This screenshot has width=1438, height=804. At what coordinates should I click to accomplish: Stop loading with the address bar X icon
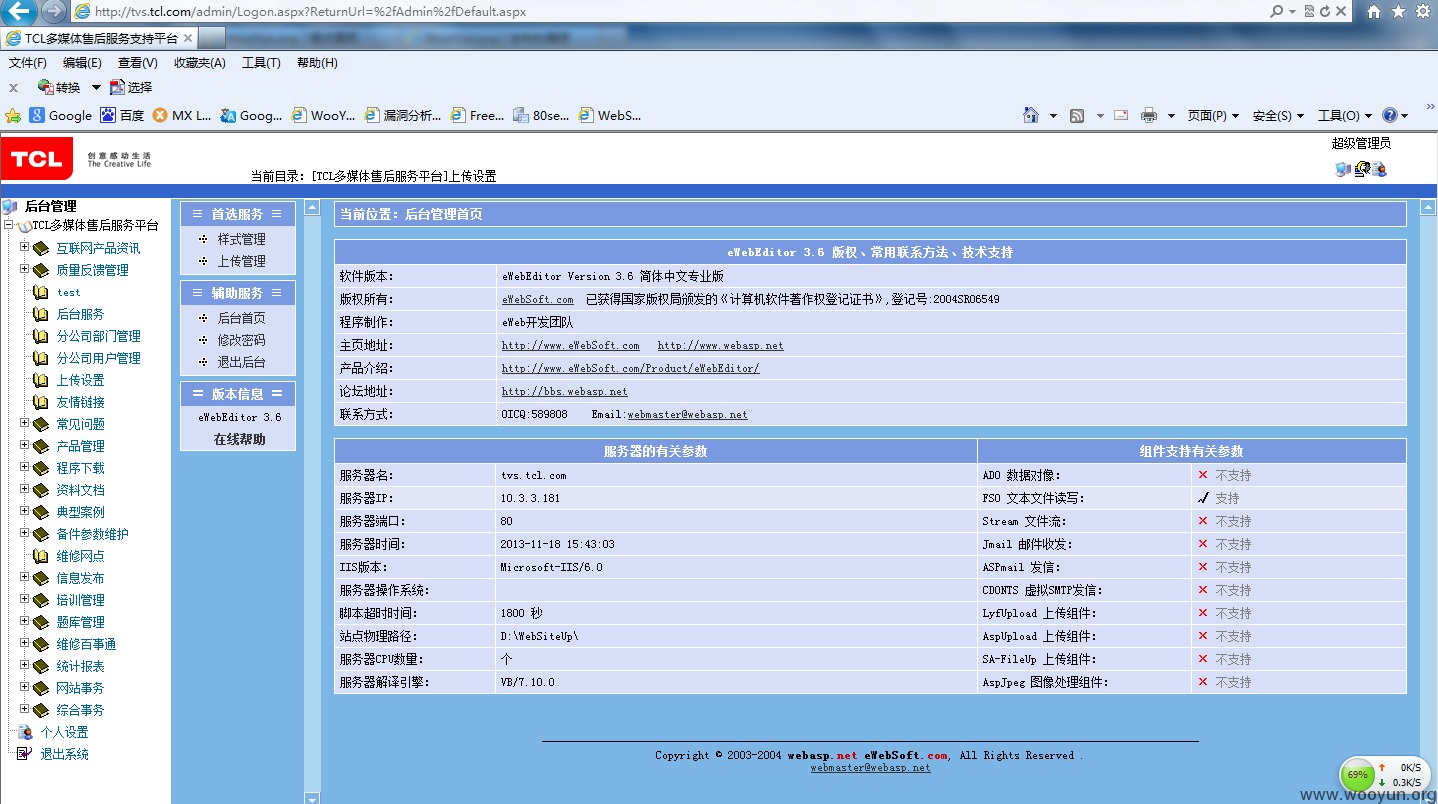pos(1341,11)
